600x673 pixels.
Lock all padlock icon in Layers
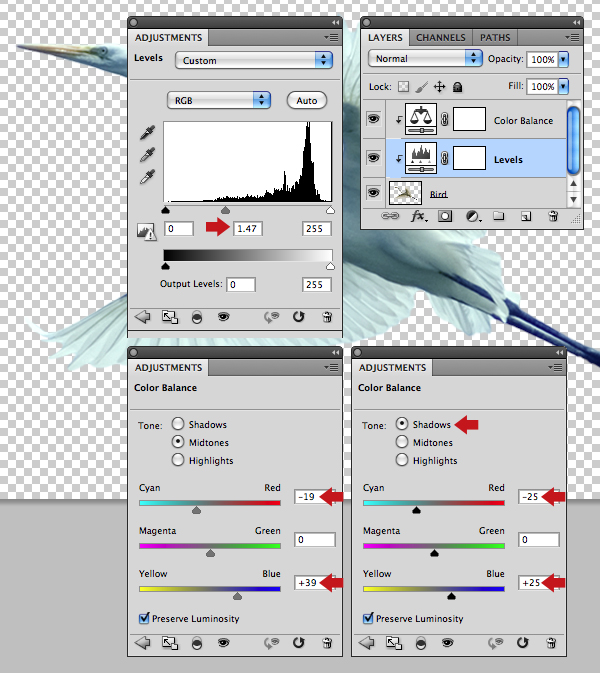pos(458,87)
